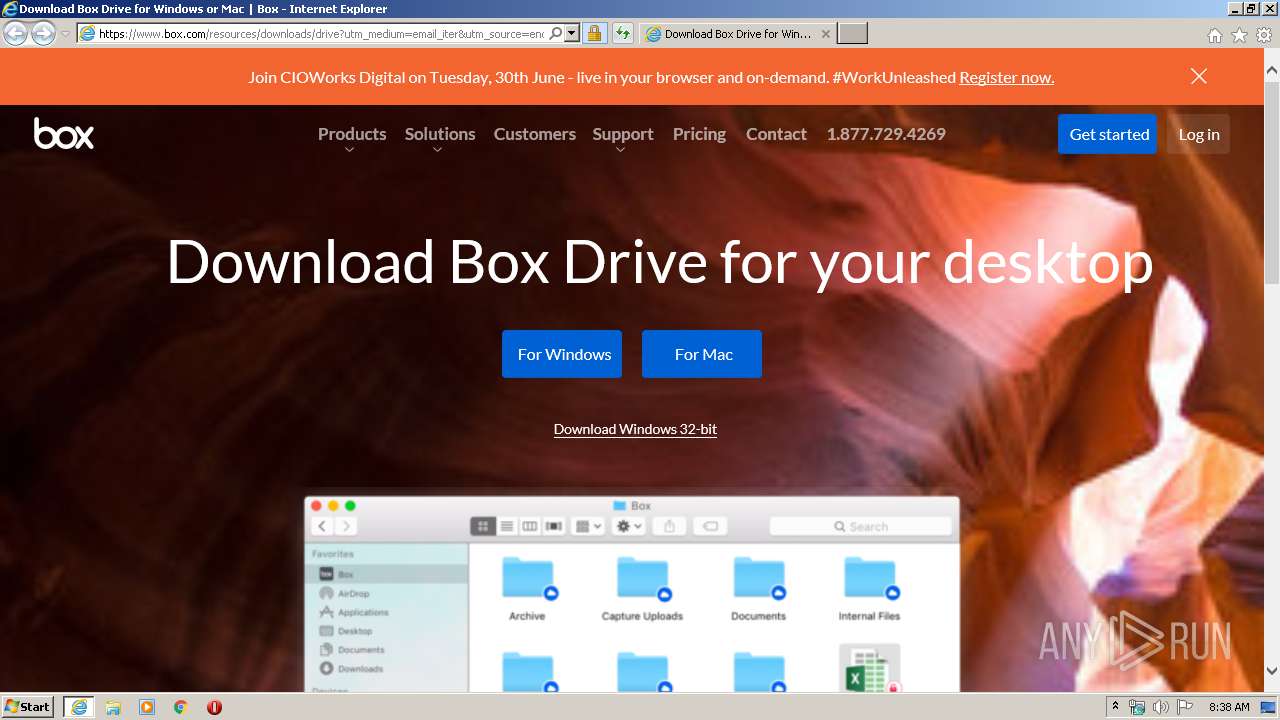Viewport: 1280px width, 720px height.
Task: Open Windows Explorer from taskbar
Action: tap(113, 707)
